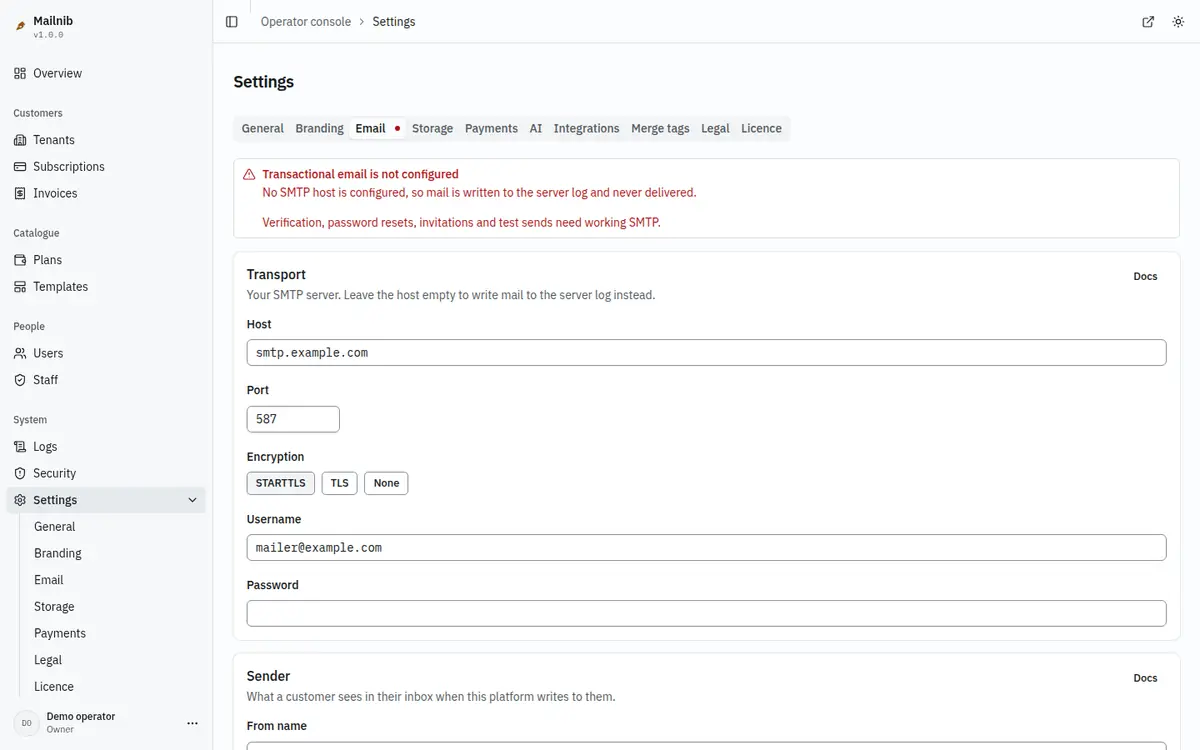Switch to the General settings tab
The image size is (1200, 750).
[x=263, y=128]
